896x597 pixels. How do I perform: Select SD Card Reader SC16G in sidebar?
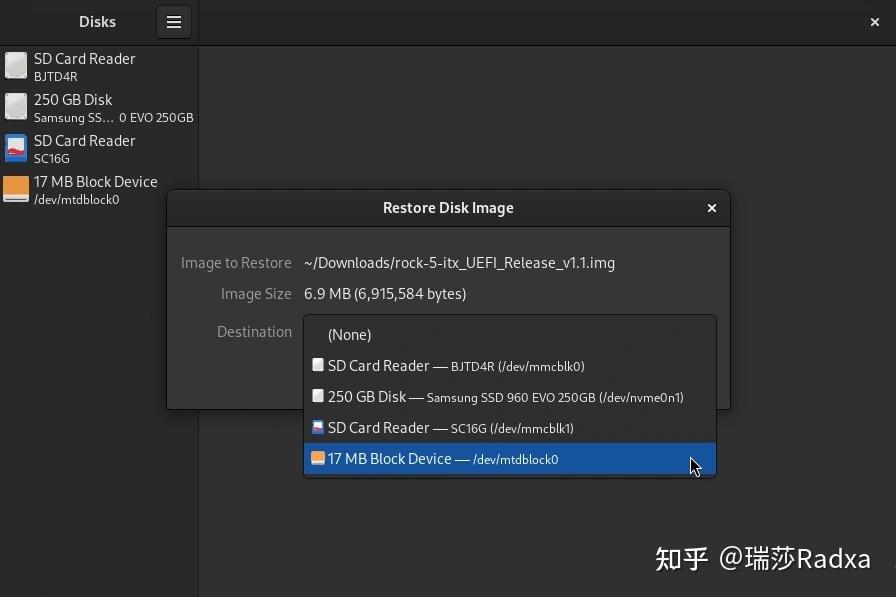pos(99,149)
